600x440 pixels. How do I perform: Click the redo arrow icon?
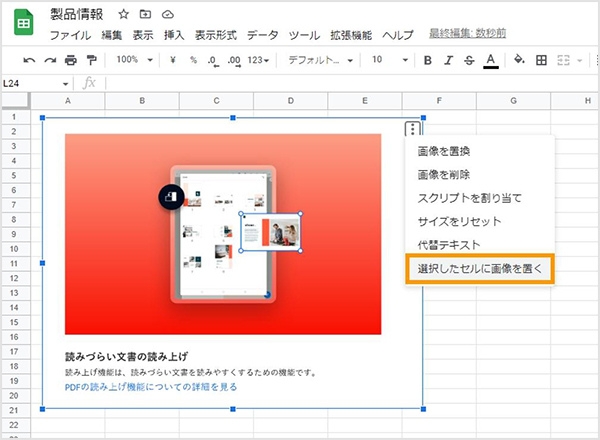pos(49,60)
